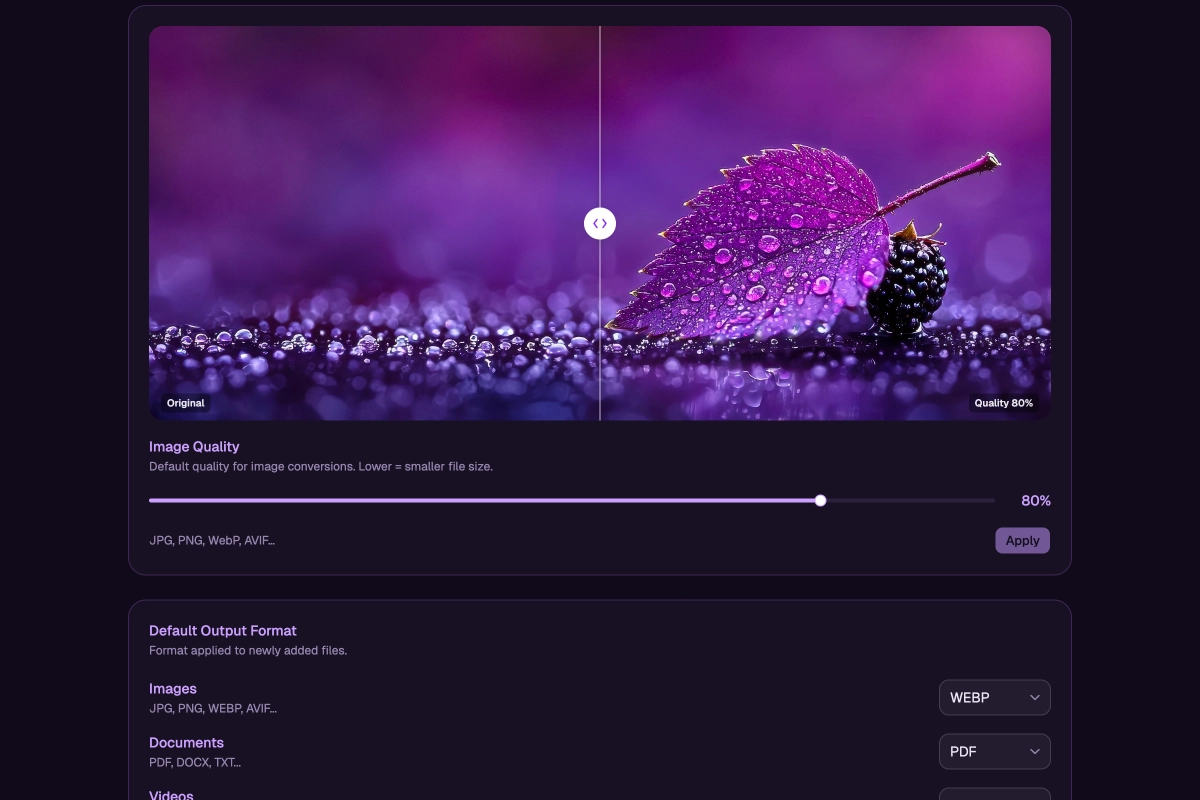Viewport: 1200px width, 800px height.
Task: Click the 80% quality value readout
Action: pos(1035,501)
